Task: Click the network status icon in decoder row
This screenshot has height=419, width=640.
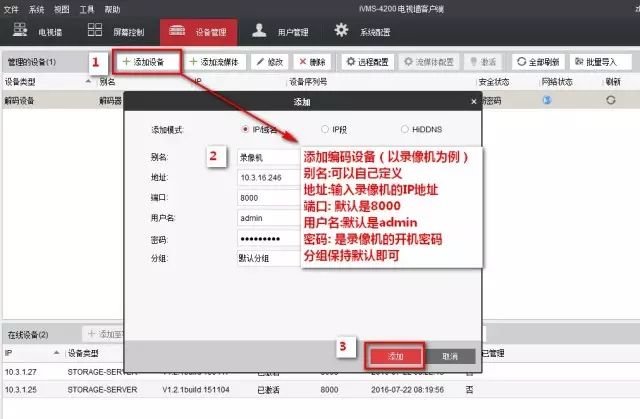Action: (547, 100)
